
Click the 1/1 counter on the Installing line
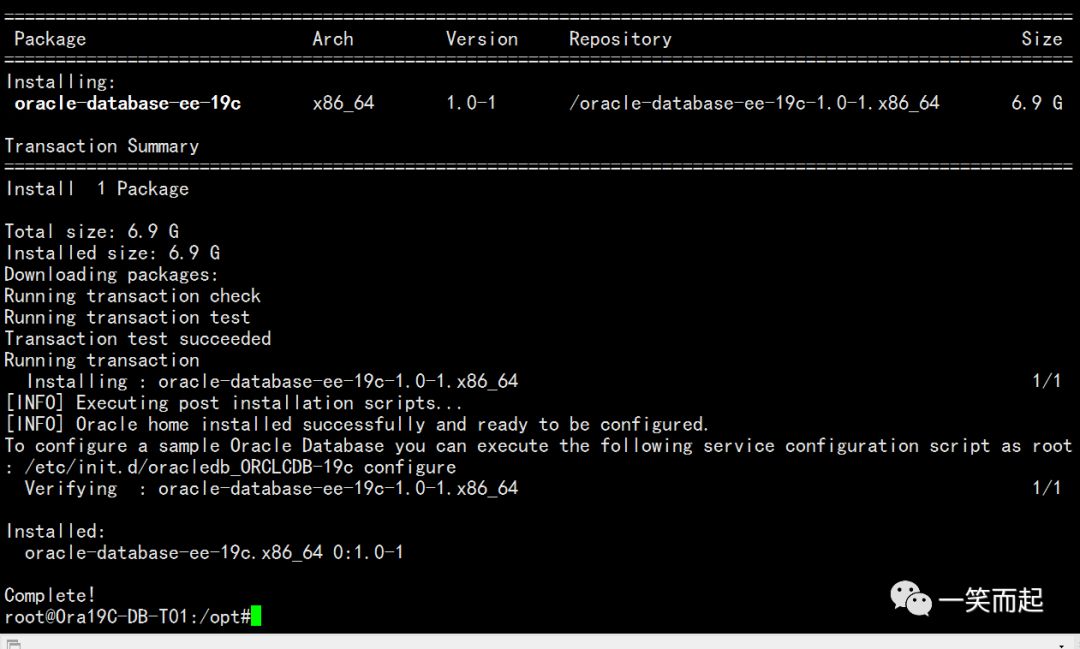pos(1046,380)
